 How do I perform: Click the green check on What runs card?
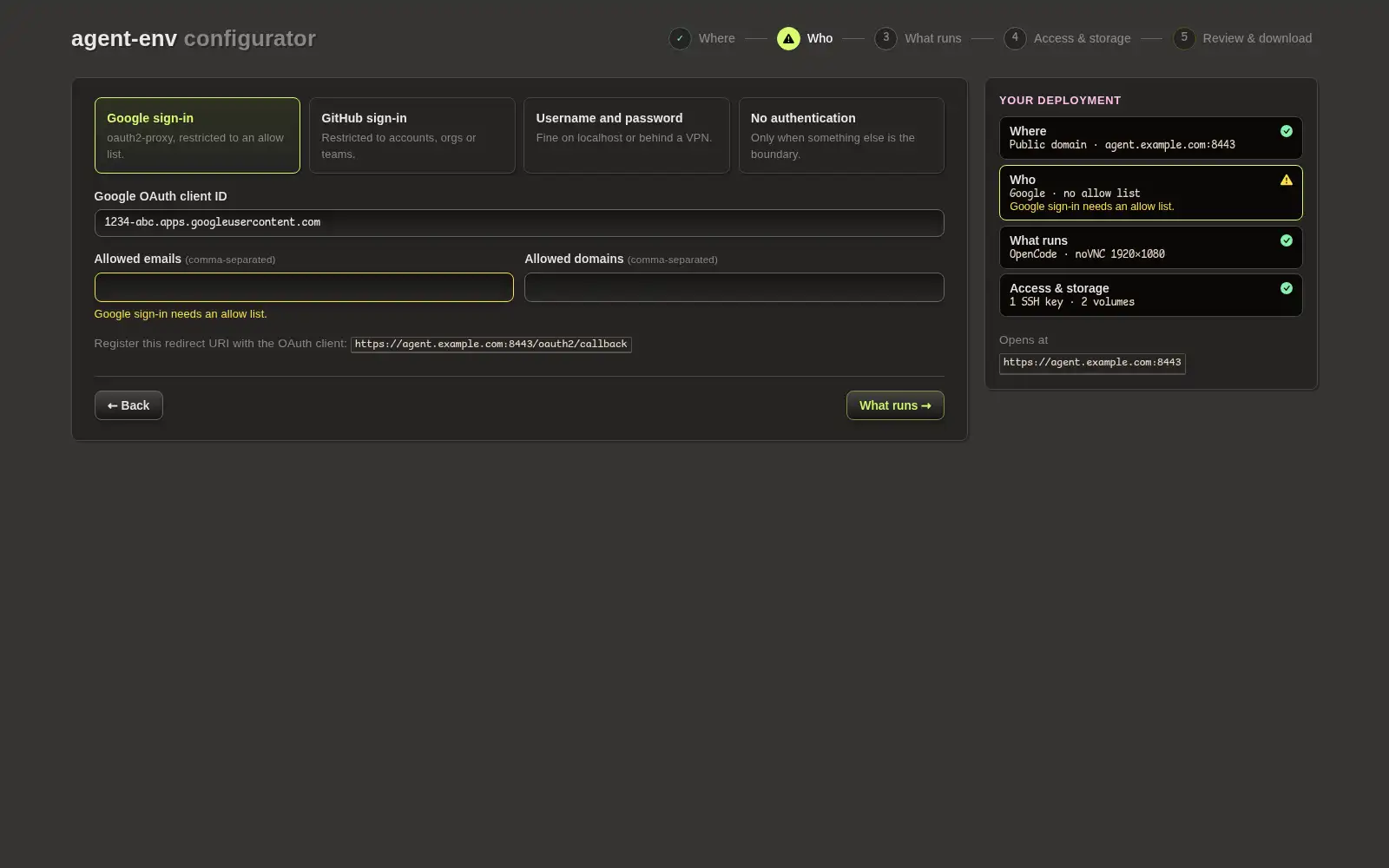(1287, 240)
